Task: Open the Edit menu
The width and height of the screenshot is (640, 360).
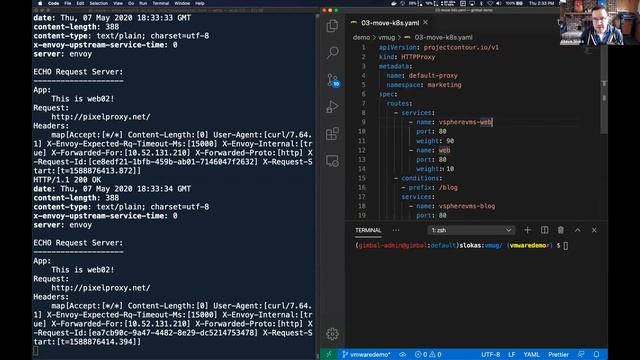Action: (80, 3)
